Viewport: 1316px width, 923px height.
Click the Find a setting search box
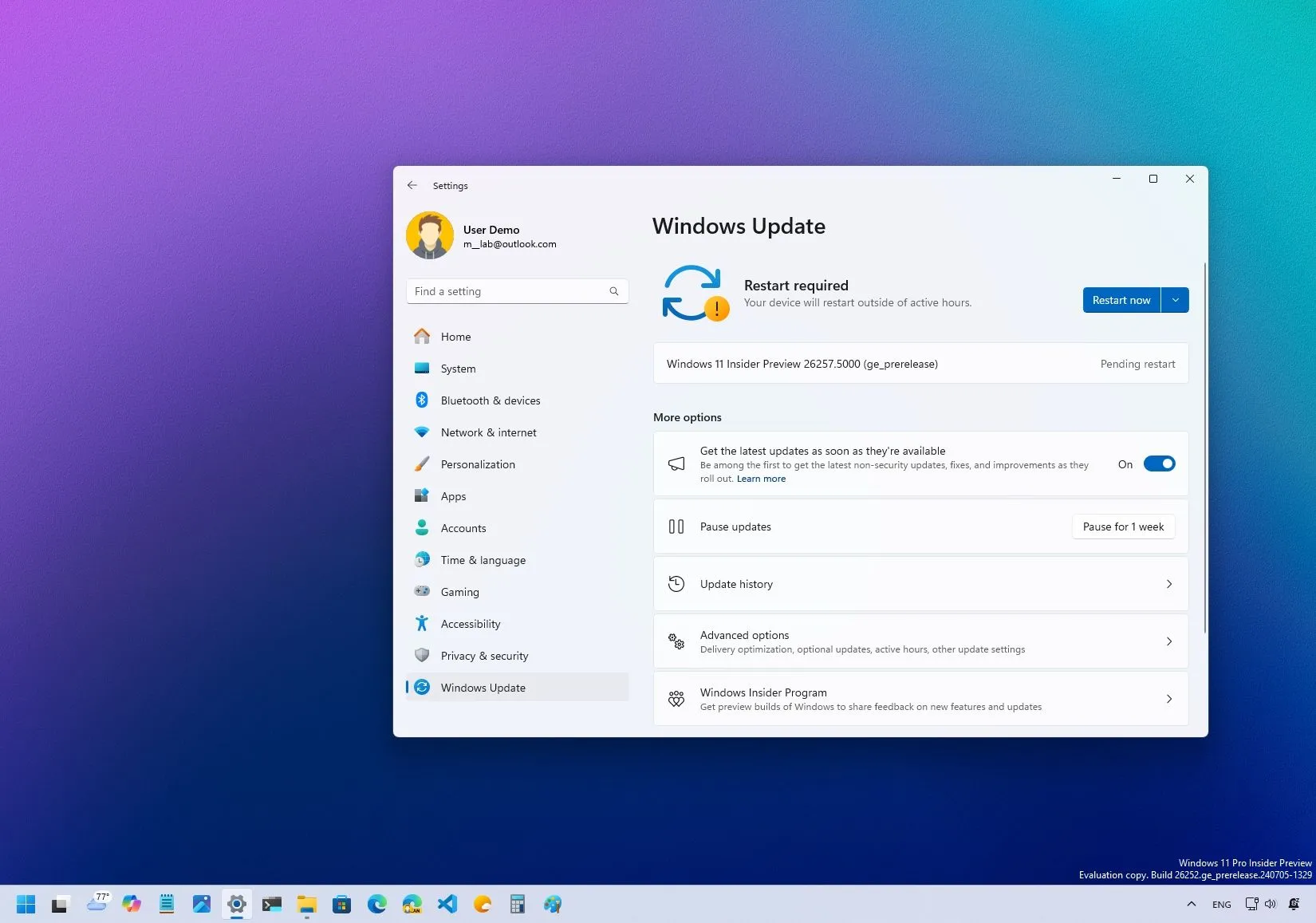click(x=510, y=291)
